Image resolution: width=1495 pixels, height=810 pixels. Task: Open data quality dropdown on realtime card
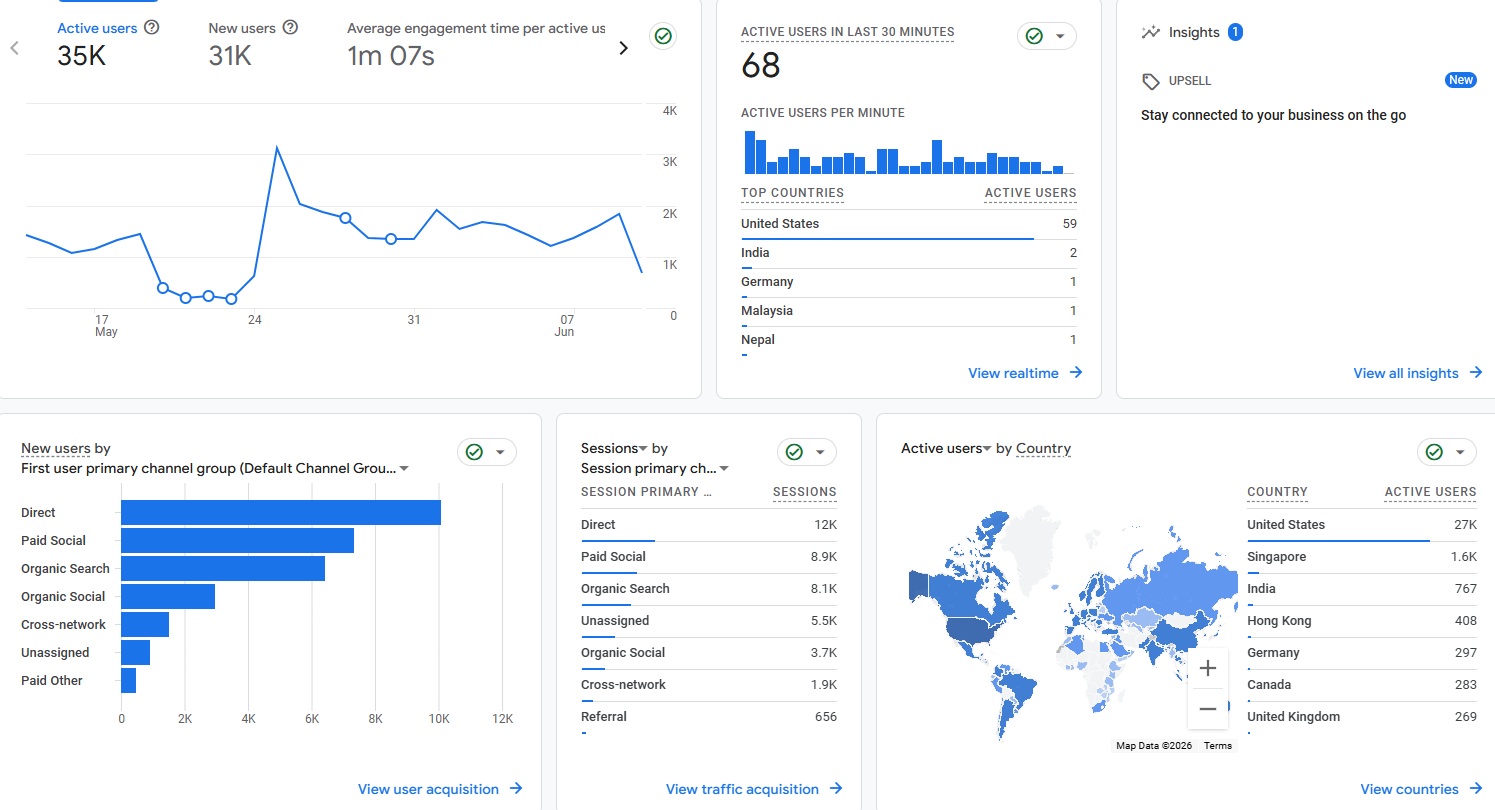click(x=1047, y=36)
